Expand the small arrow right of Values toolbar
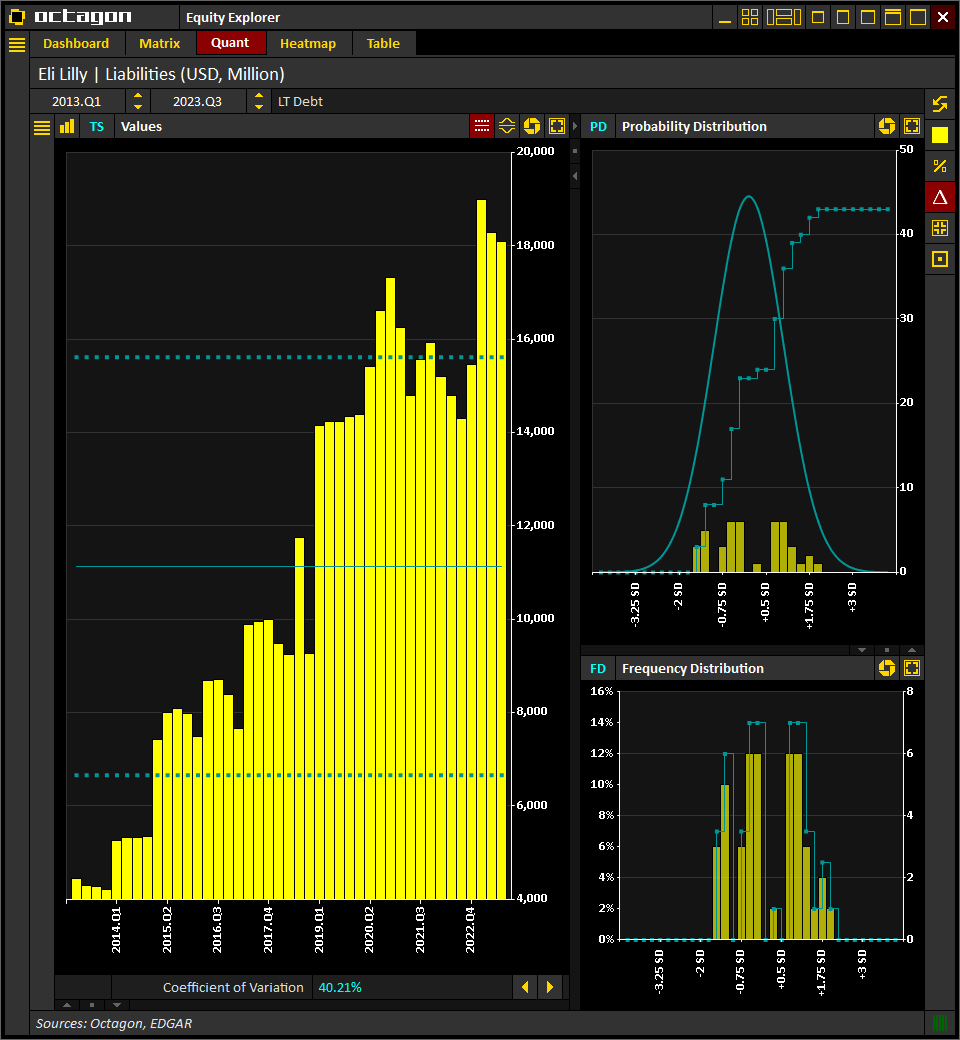Image resolution: width=960 pixels, height=1040 pixels. [x=575, y=126]
